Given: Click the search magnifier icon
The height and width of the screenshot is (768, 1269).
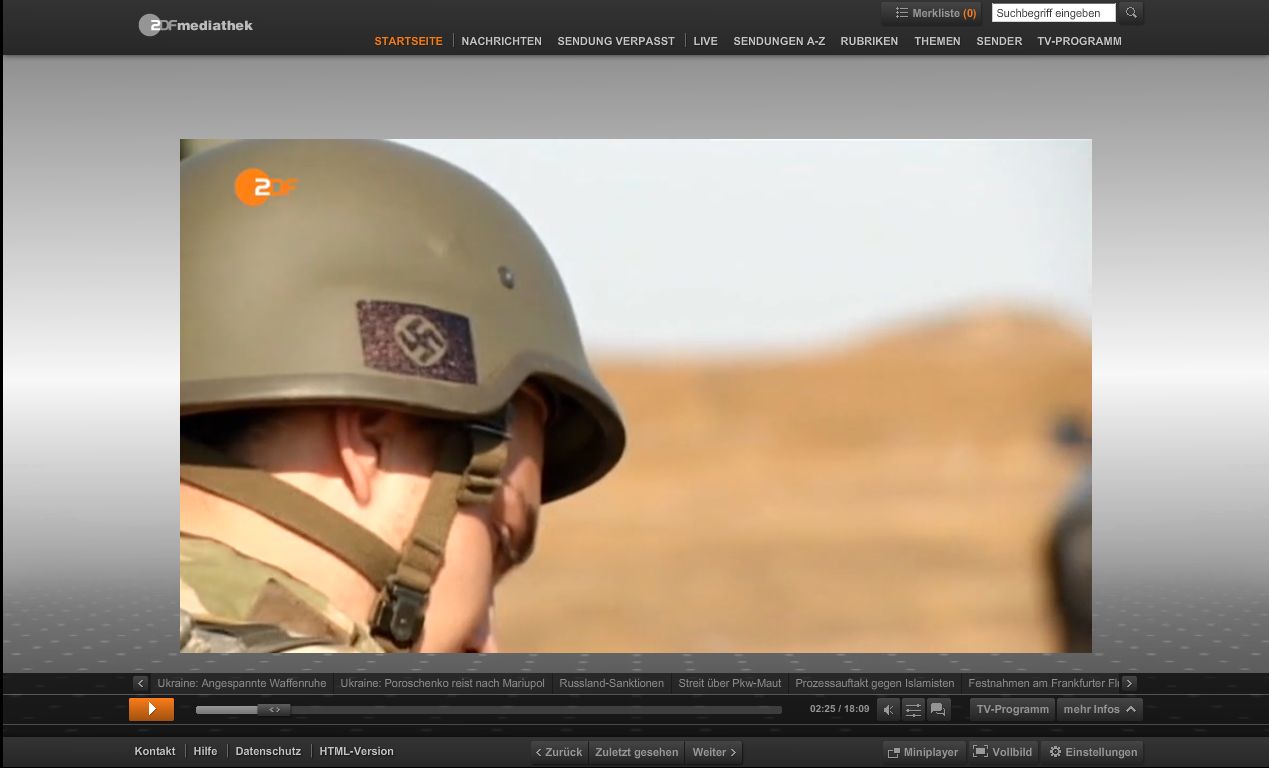Looking at the screenshot, I should [1131, 13].
